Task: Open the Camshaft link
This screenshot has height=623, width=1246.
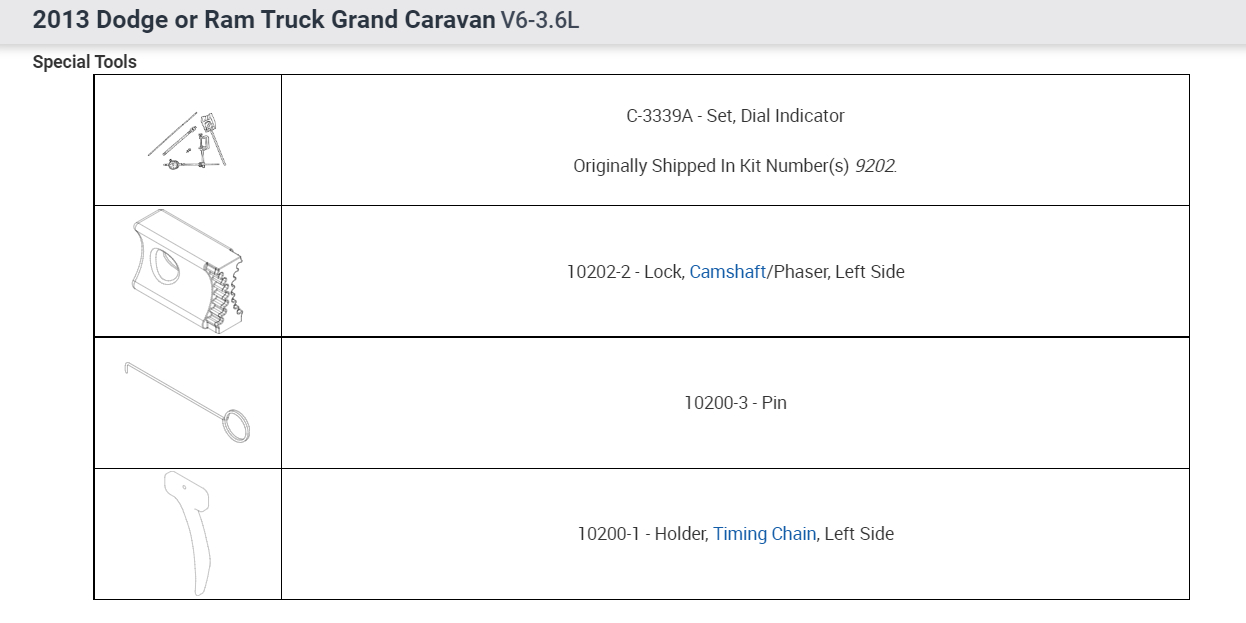Action: pos(727,271)
